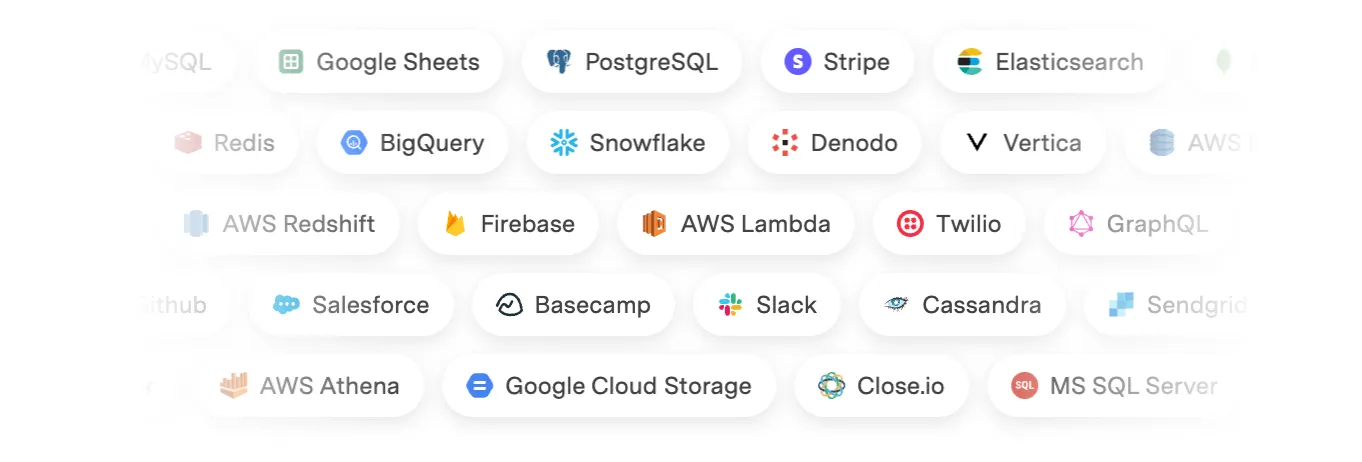The width and height of the screenshot is (1362, 462).
Task: Open the Close.io integration pill
Action: pos(881,386)
